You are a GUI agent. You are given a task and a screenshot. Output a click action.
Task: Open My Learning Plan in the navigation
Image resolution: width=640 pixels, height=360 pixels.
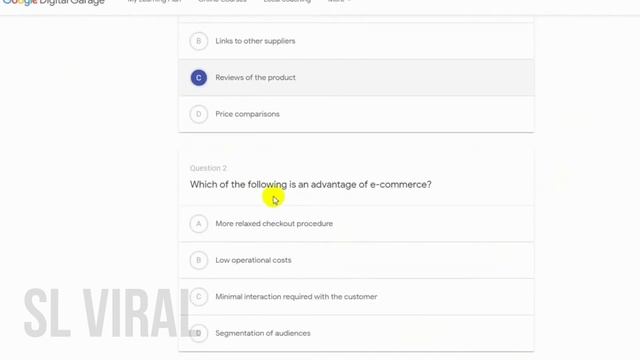(x=154, y=1)
